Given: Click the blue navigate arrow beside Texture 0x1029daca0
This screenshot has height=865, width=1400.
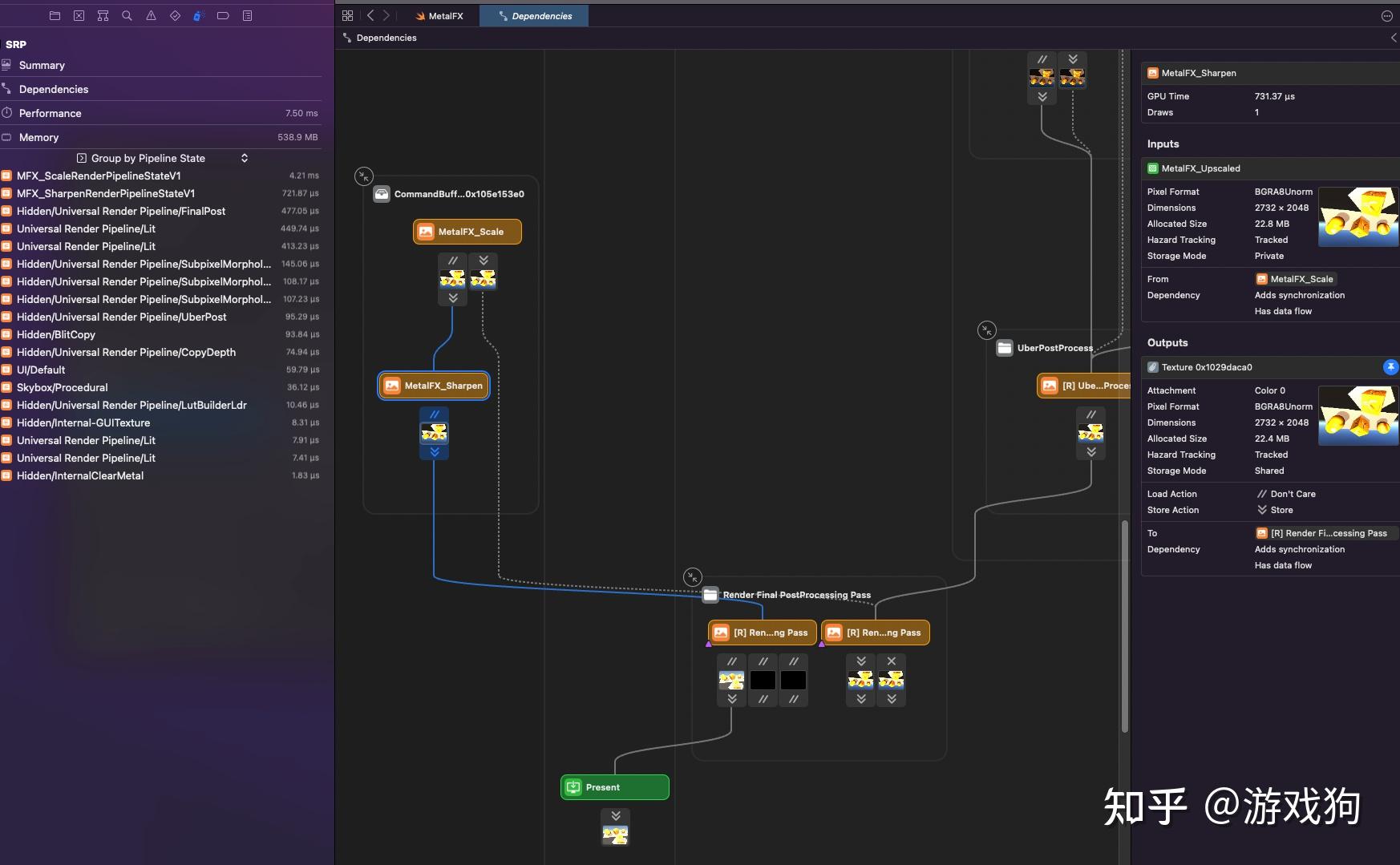Looking at the screenshot, I should (x=1390, y=367).
